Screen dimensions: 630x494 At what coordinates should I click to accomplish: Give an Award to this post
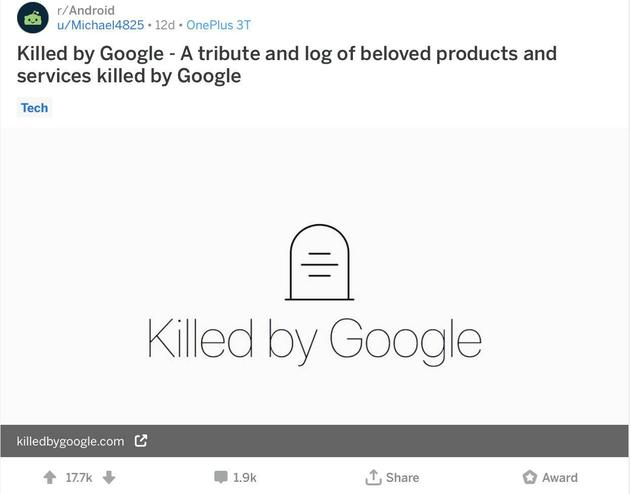[560, 478]
